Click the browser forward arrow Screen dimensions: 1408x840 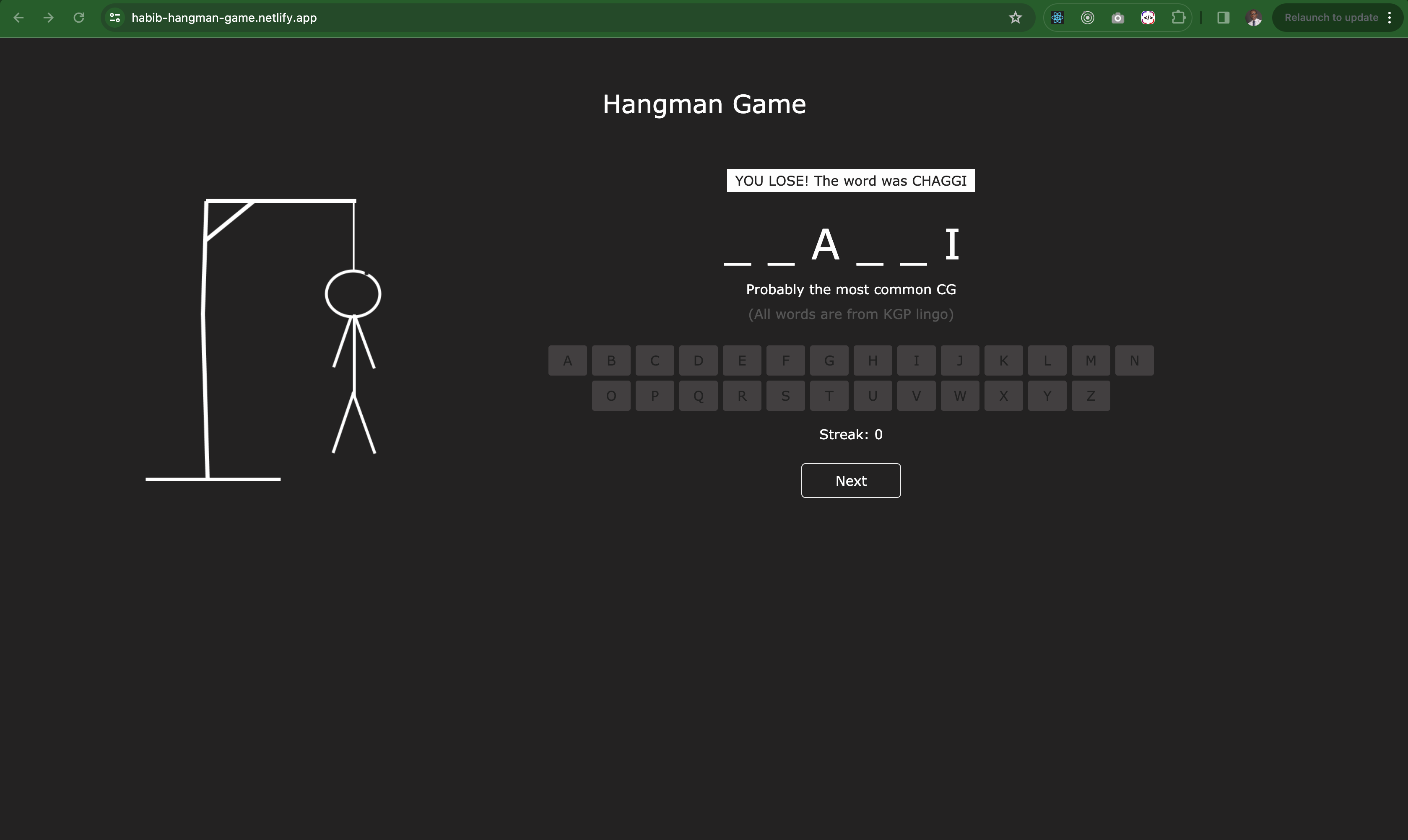49,18
